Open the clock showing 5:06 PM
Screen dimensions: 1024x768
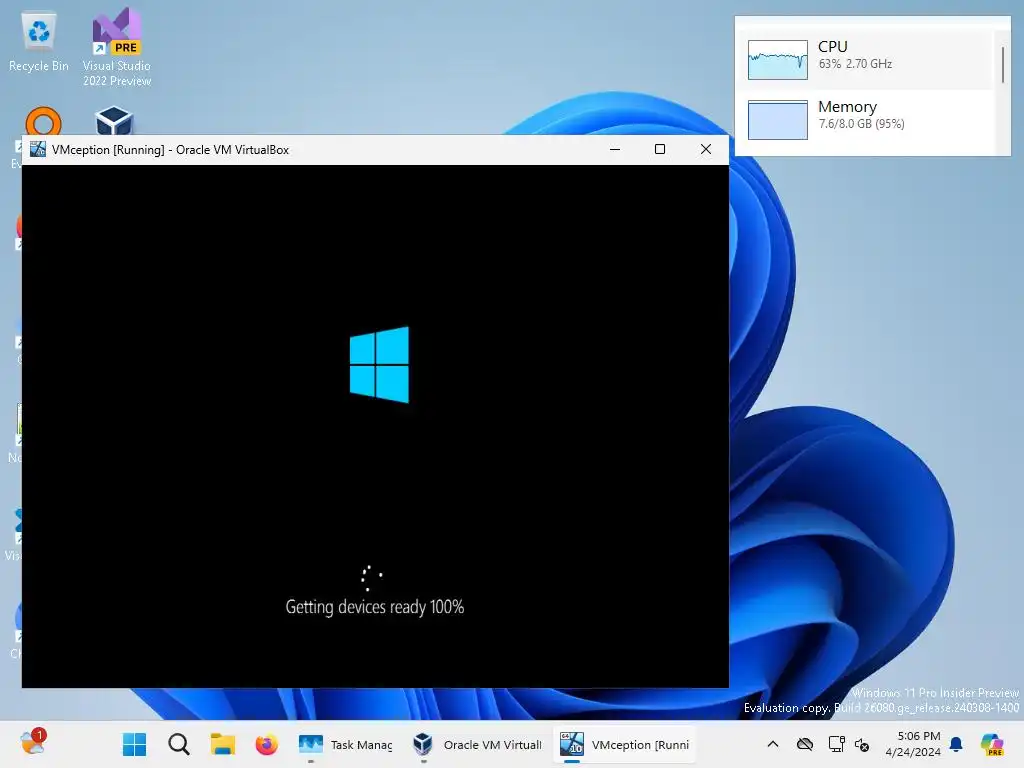[x=913, y=744]
